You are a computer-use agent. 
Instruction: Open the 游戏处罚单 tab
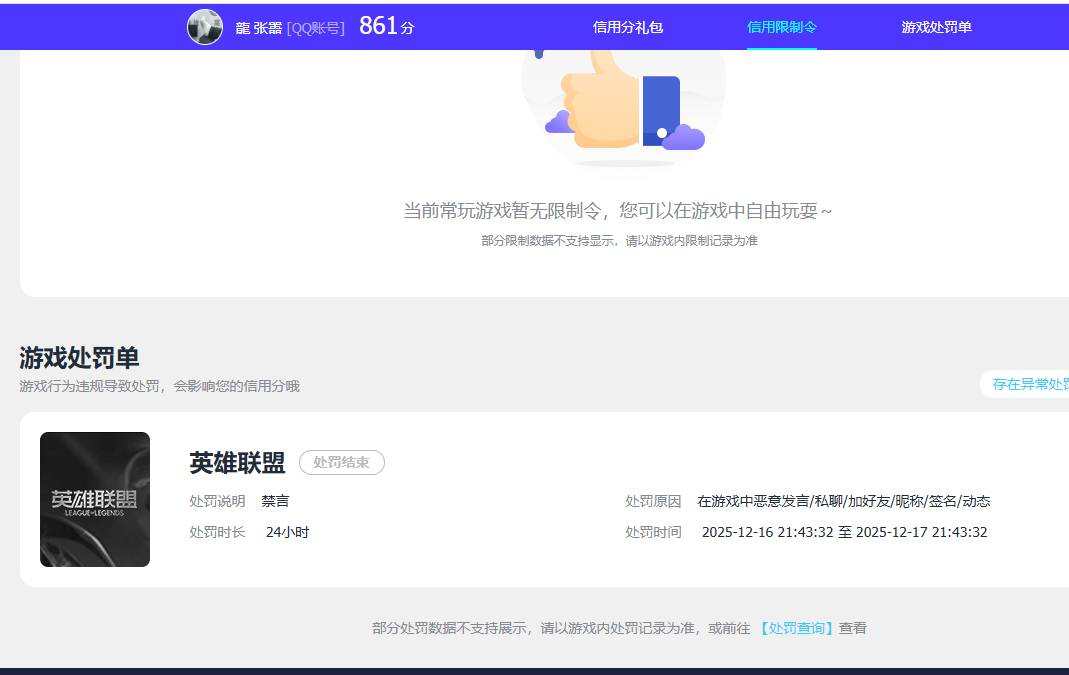(936, 27)
